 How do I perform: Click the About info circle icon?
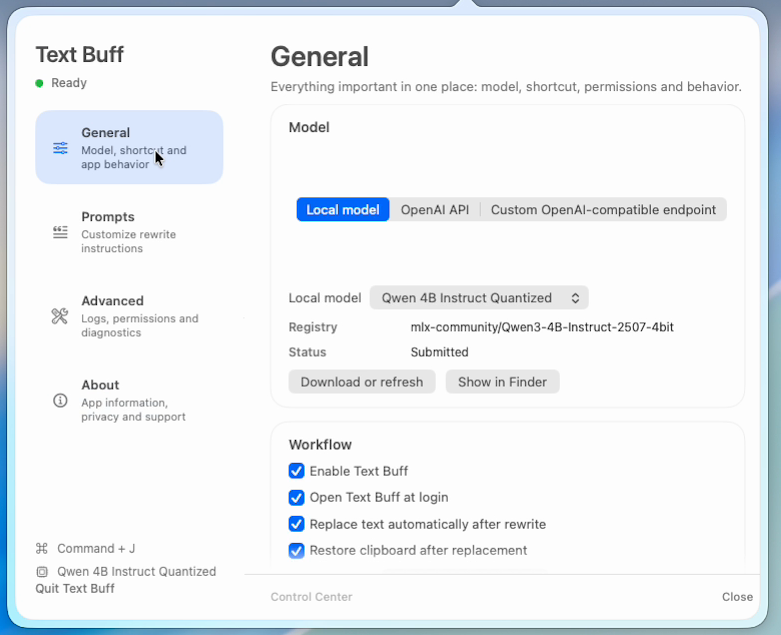[60, 400]
